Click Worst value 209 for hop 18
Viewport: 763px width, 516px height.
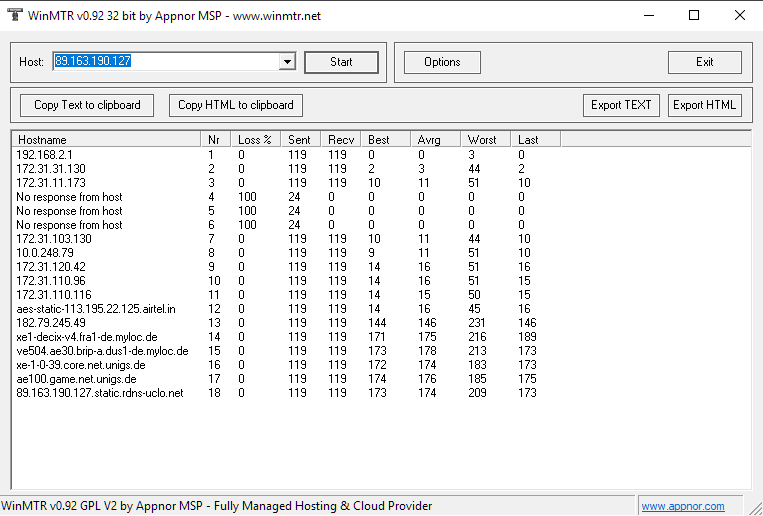pyautogui.click(x=477, y=393)
